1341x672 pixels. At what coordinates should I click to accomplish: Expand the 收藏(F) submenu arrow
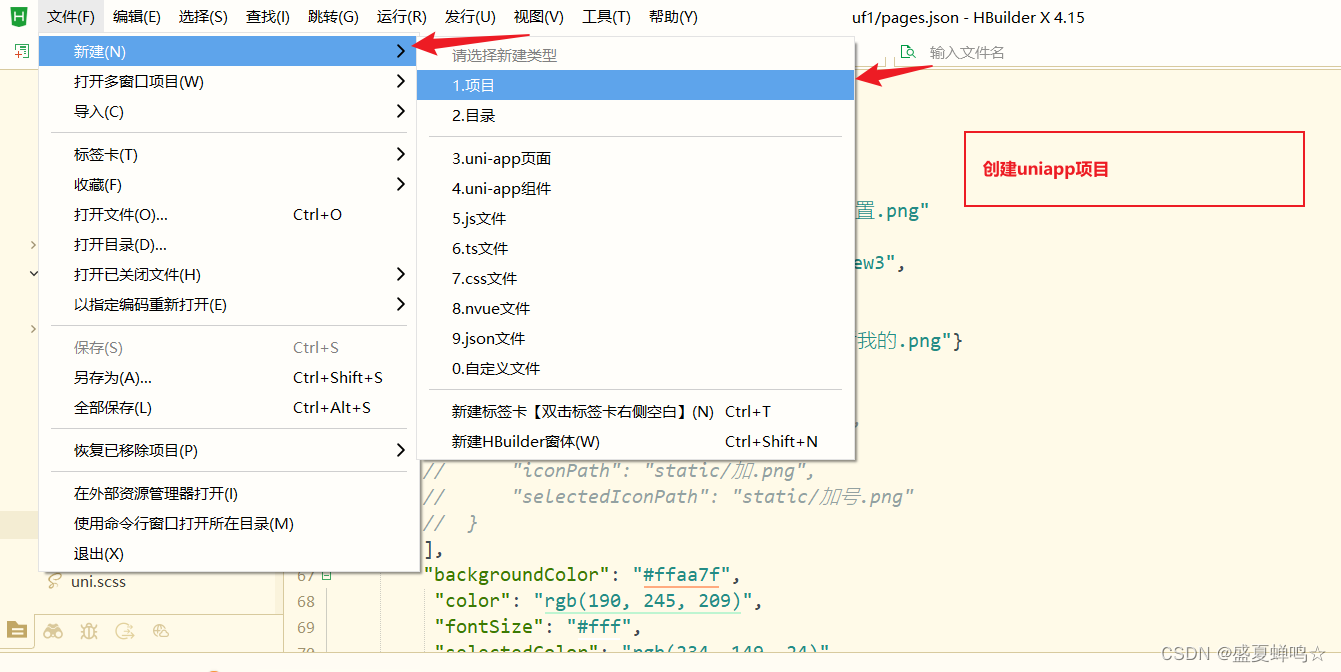(x=400, y=184)
